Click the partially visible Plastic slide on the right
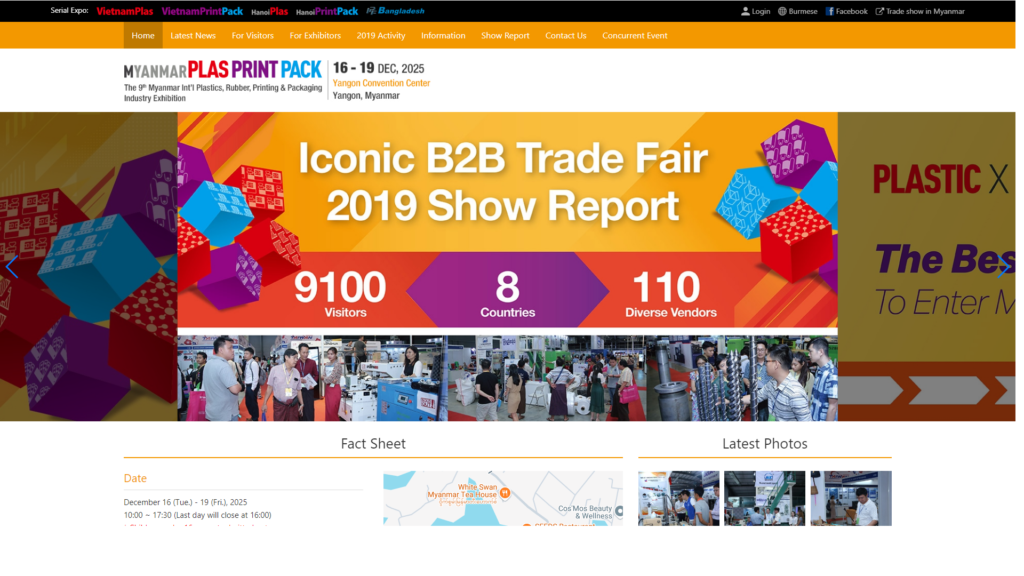This screenshot has height=576, width=1024. (x=927, y=266)
